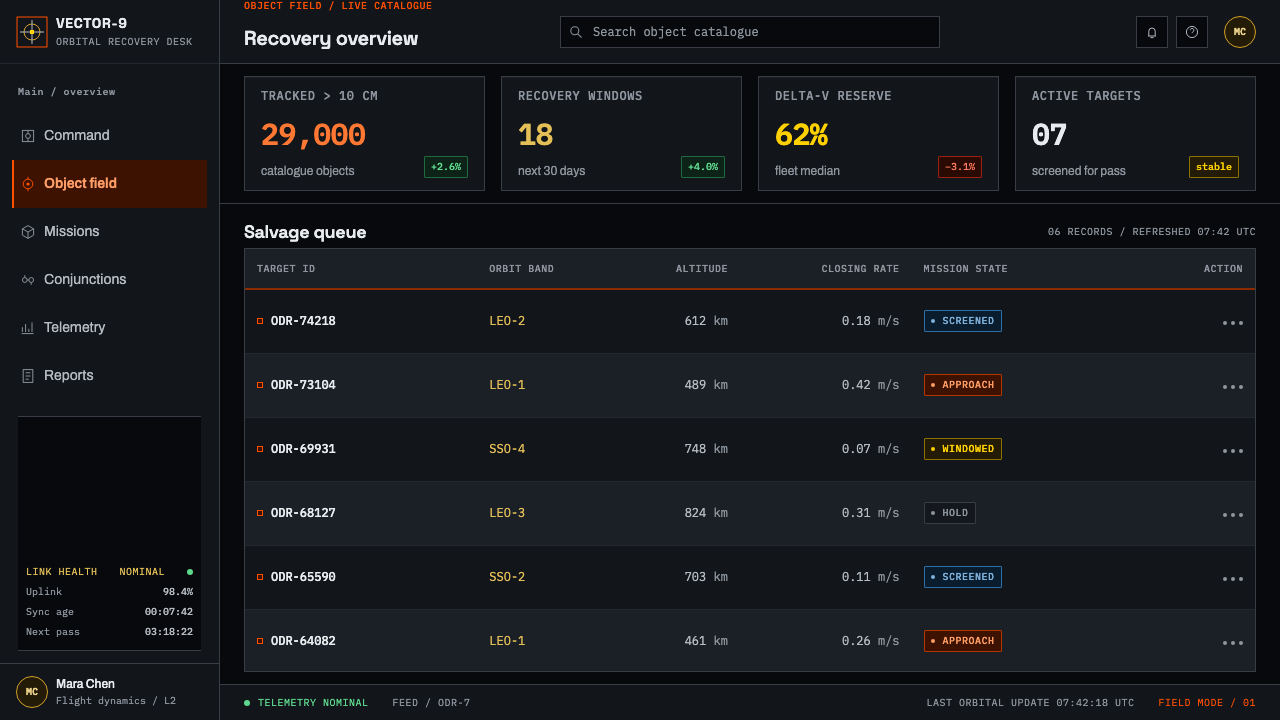This screenshot has height=720, width=1280.
Task: Open action menu for ODR-73104
Action: coord(1233,386)
